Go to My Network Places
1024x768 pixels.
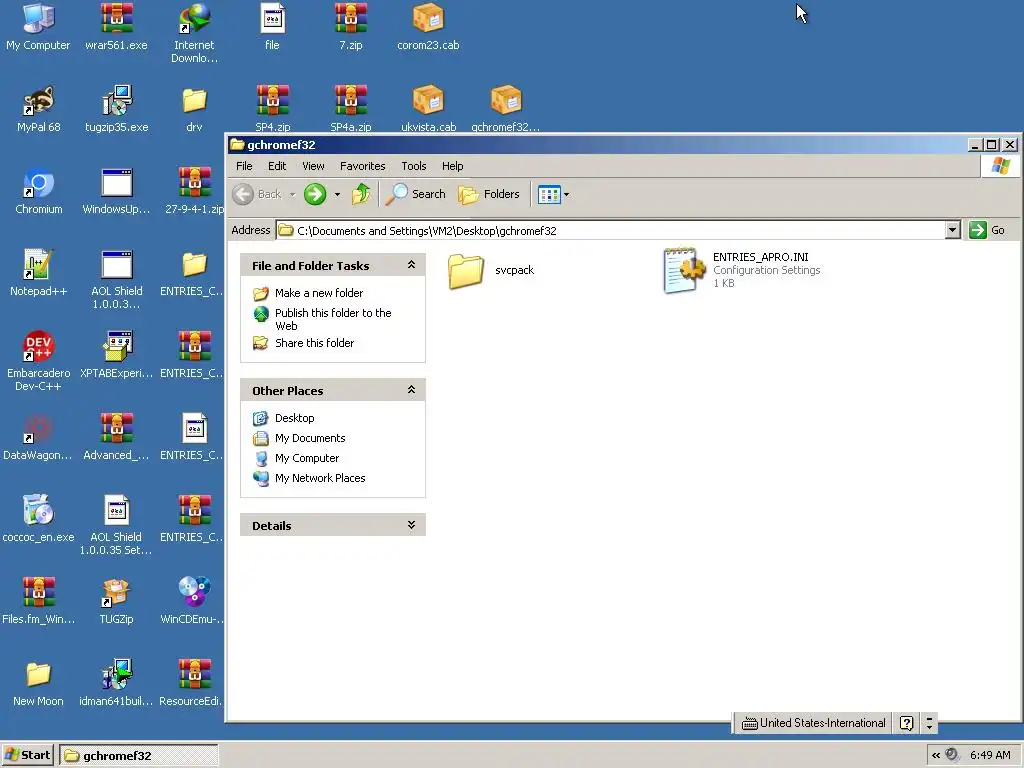(320, 478)
